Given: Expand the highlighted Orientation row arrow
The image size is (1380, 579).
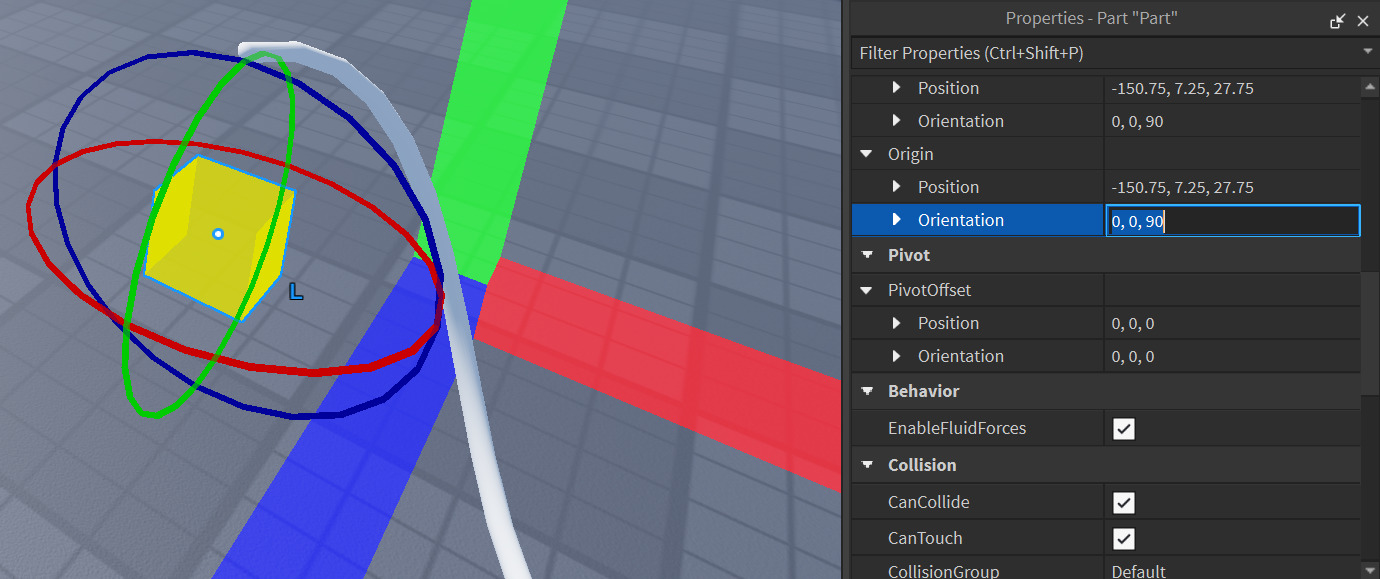Looking at the screenshot, I should (897, 220).
